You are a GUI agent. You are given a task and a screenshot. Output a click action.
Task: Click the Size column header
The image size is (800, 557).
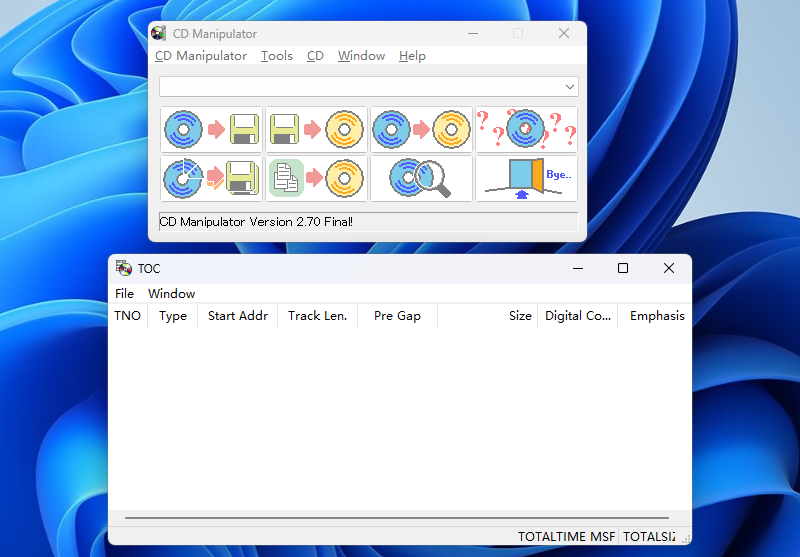click(487, 316)
